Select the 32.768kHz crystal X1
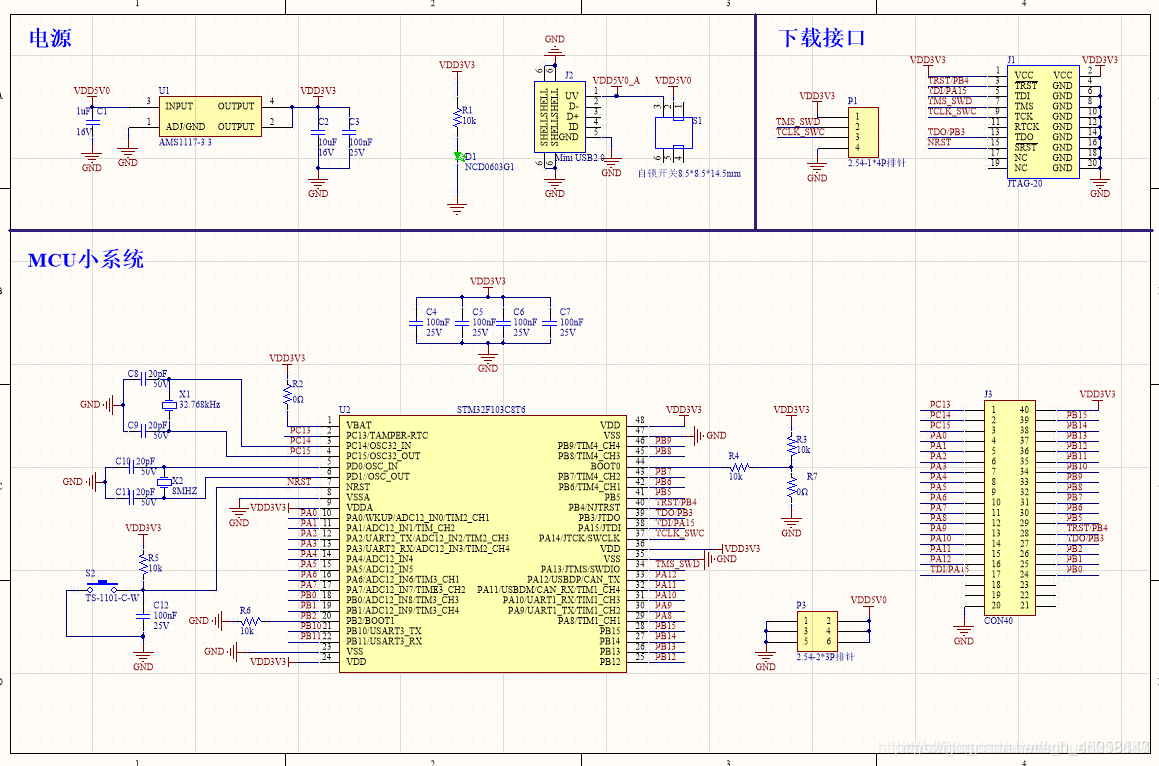This screenshot has width=1159, height=766. coord(169,404)
